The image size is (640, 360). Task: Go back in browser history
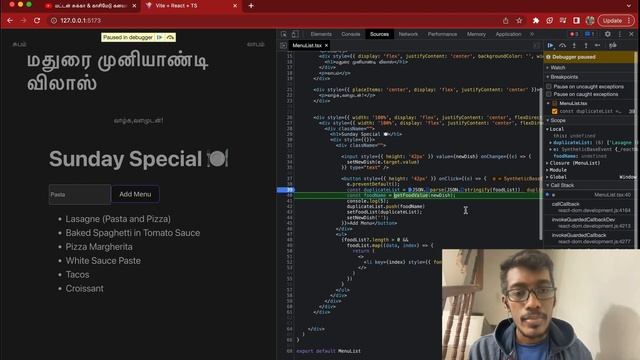click(x=10, y=20)
